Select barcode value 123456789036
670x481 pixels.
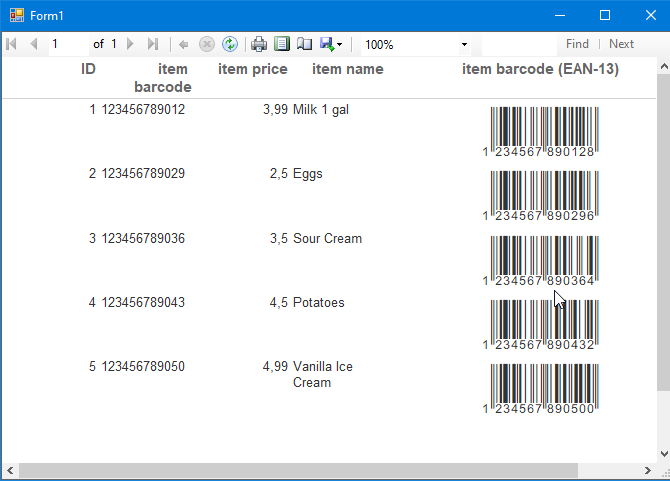pyautogui.click(x=143, y=238)
